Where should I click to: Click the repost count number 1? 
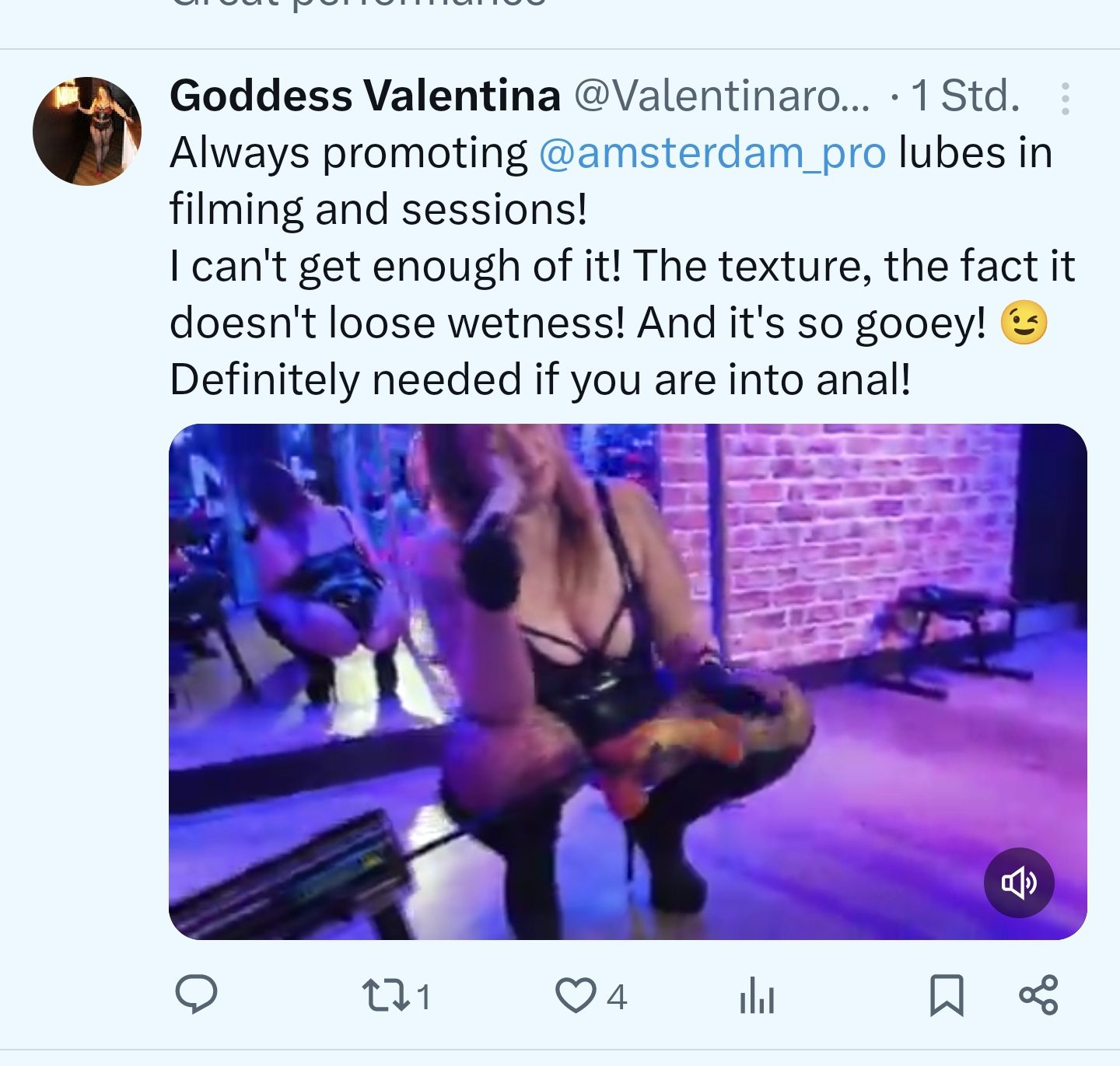pos(423,997)
